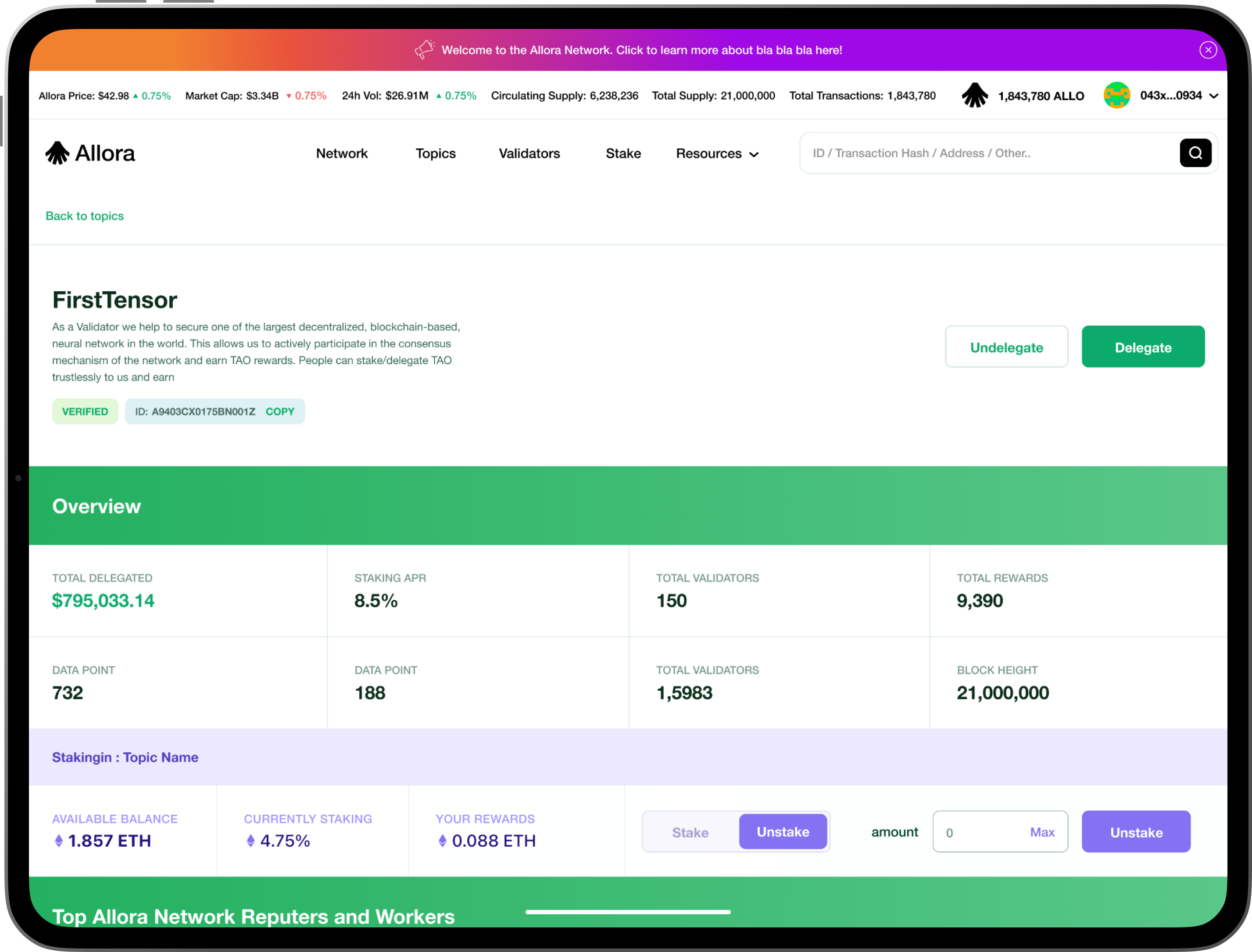
Task: Click the Allora logo in the navigation bar
Action: pyautogui.click(x=91, y=153)
